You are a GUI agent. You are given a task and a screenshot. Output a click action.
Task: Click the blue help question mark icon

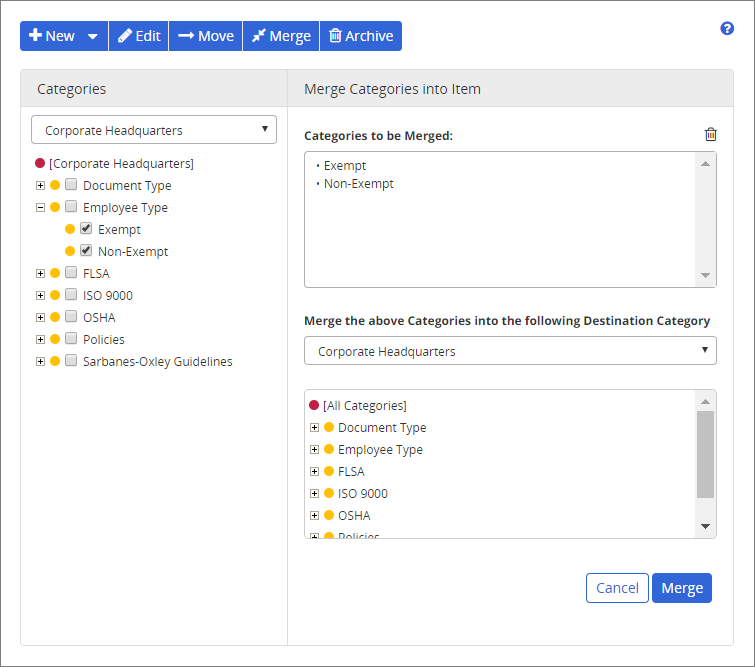(727, 28)
